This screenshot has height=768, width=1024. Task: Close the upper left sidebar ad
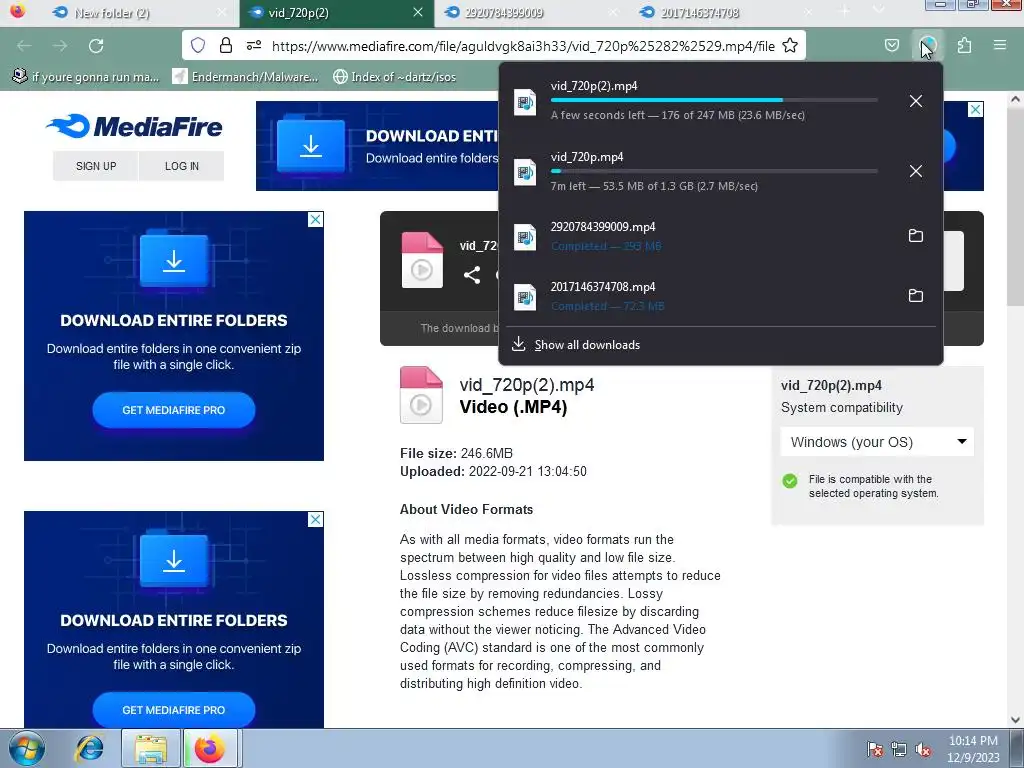pos(315,219)
